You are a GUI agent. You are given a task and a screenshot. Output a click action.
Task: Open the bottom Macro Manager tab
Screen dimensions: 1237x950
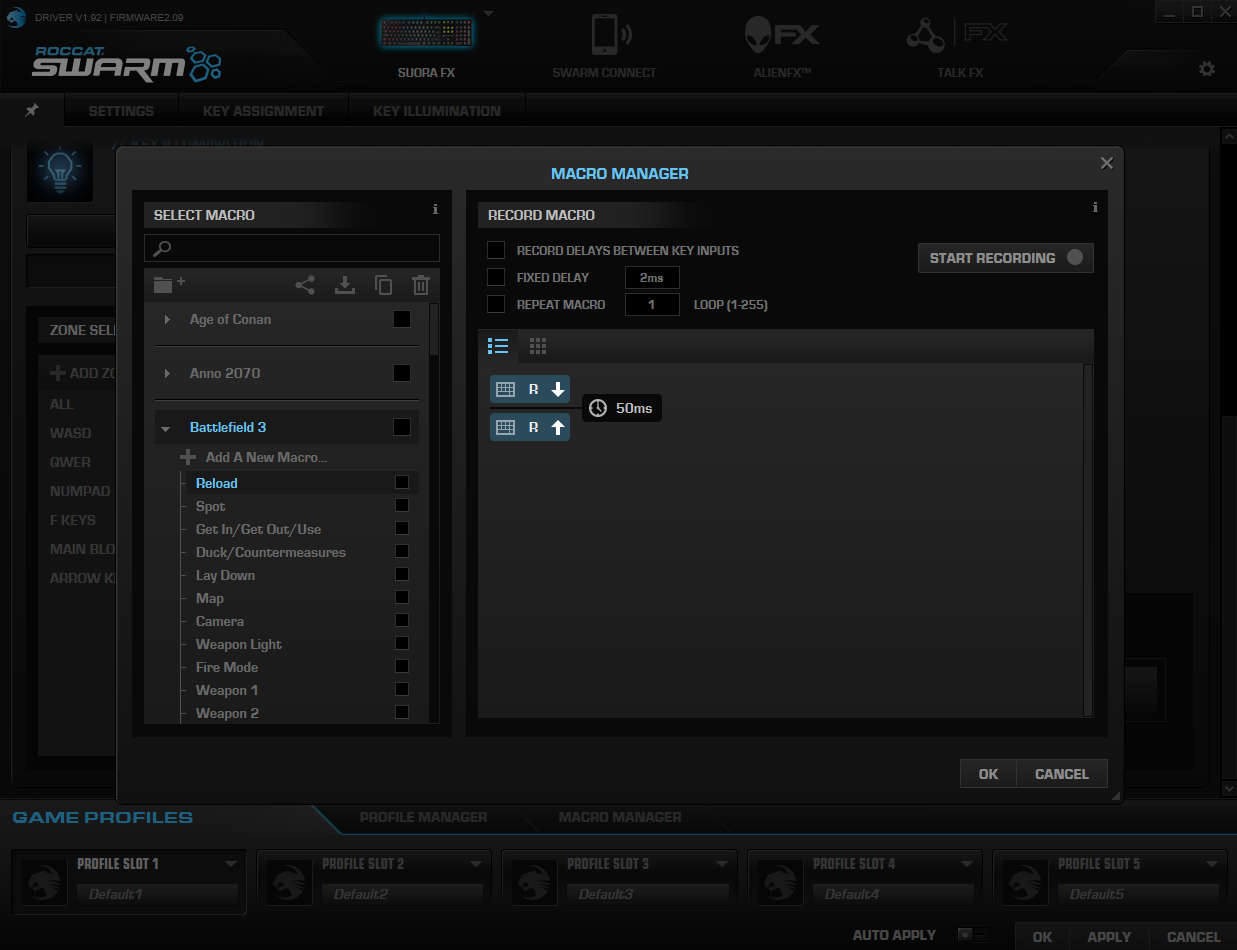pyautogui.click(x=620, y=817)
